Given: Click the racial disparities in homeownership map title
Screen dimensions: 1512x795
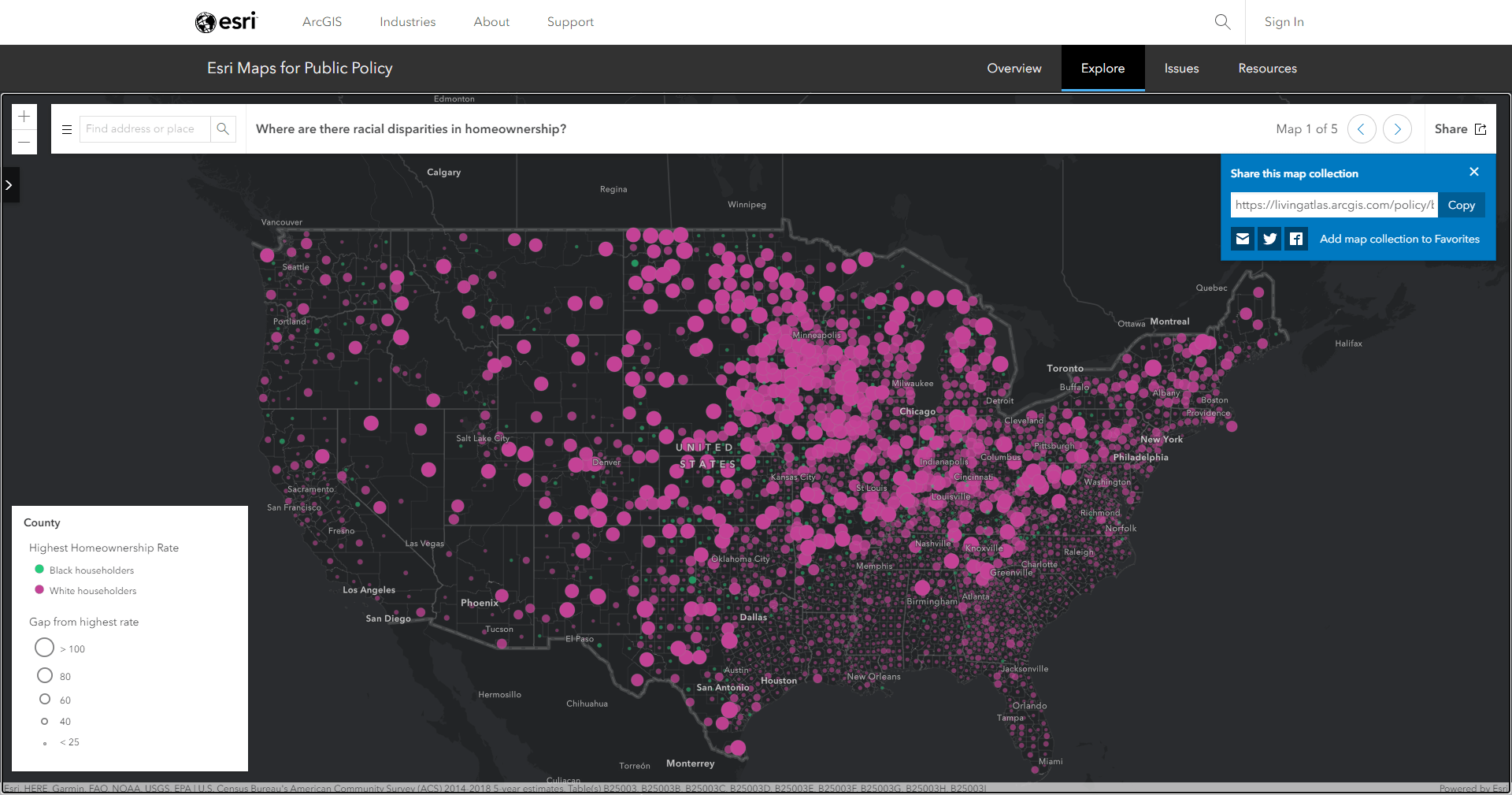Looking at the screenshot, I should coord(411,129).
